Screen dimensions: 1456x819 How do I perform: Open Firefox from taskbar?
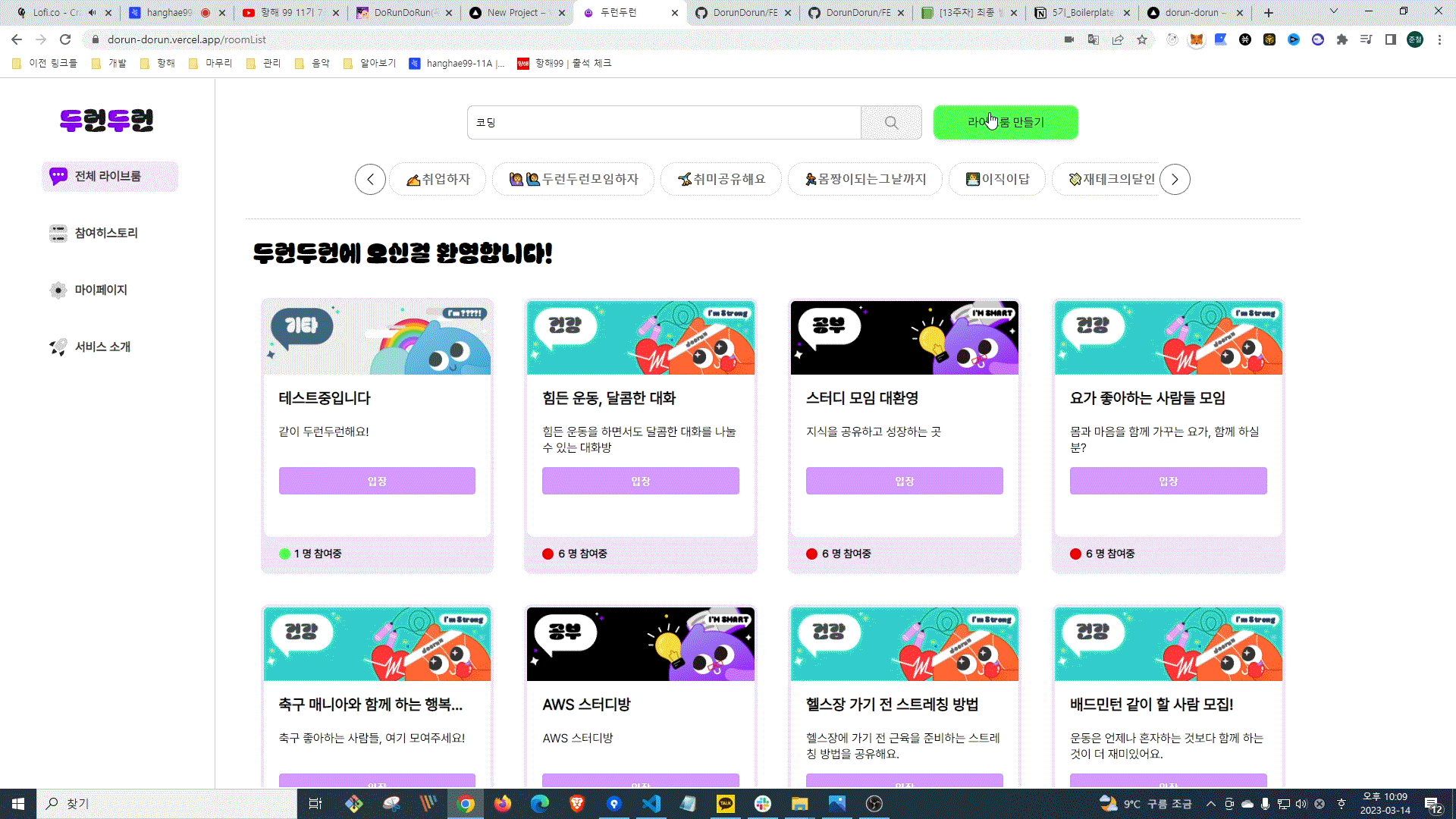tap(502, 804)
